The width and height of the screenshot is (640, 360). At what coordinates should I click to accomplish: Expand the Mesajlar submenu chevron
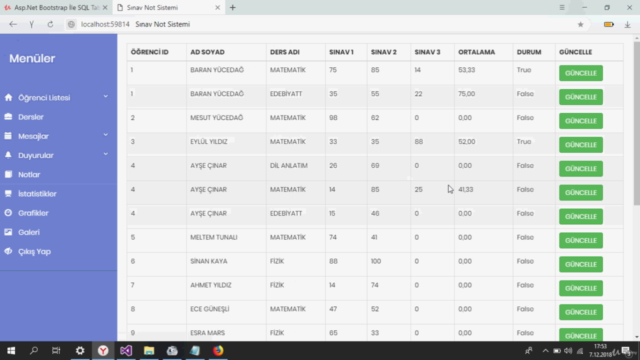(x=106, y=135)
